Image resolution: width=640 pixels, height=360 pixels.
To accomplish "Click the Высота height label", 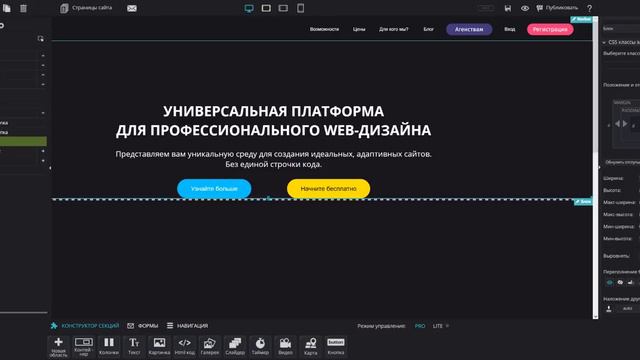I will [x=612, y=190].
